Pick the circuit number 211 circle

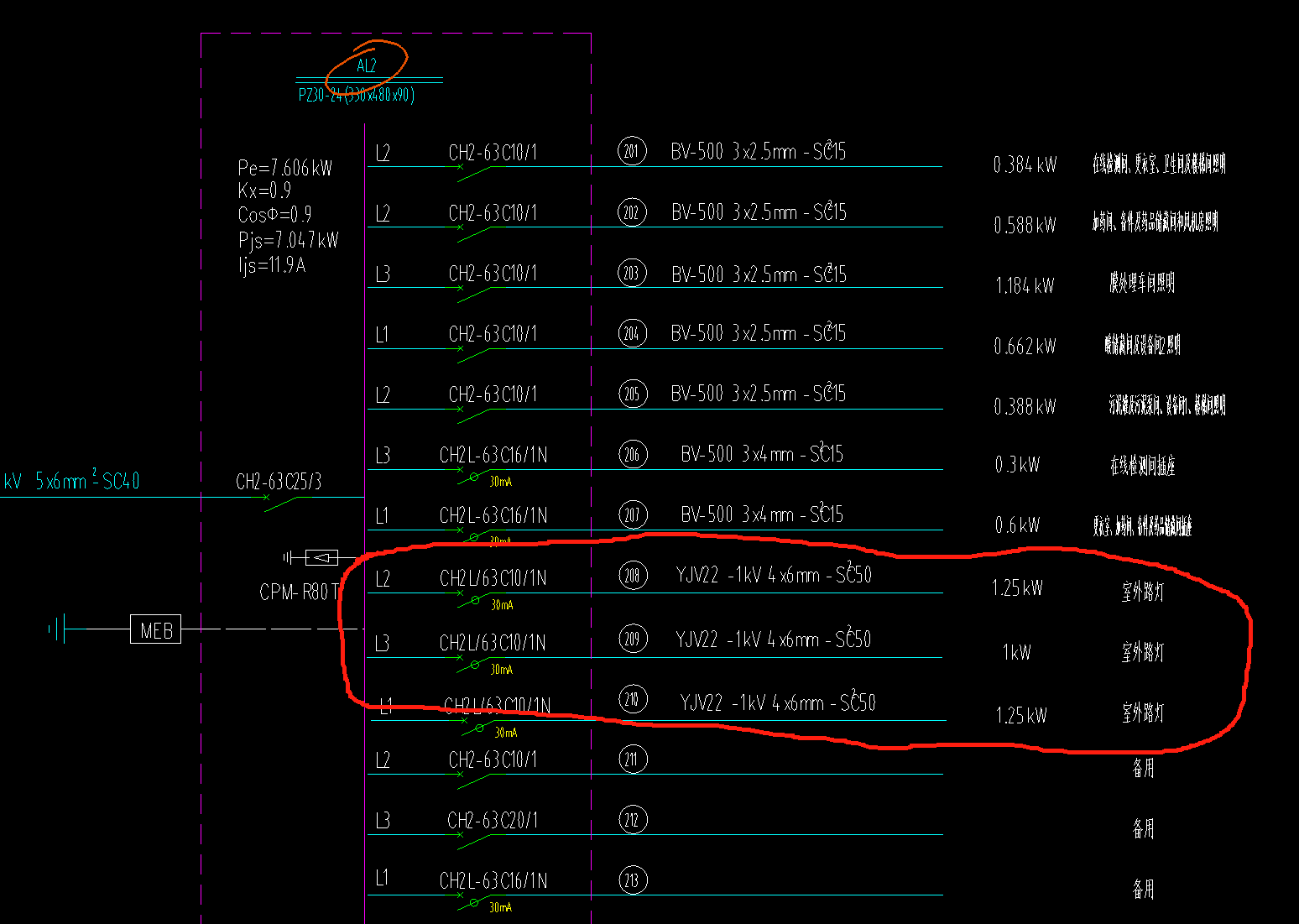(x=632, y=760)
